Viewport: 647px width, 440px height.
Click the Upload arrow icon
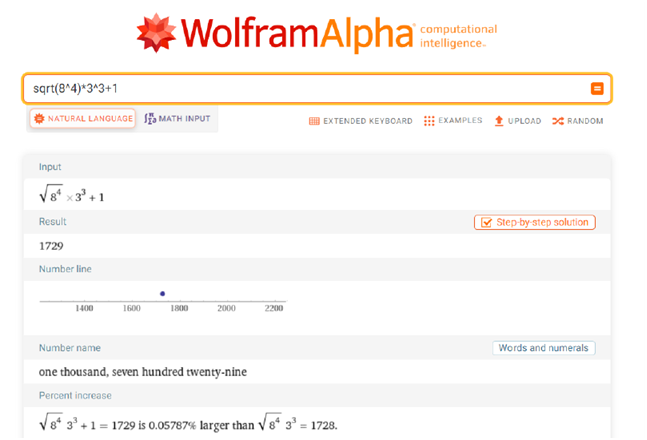[499, 121]
